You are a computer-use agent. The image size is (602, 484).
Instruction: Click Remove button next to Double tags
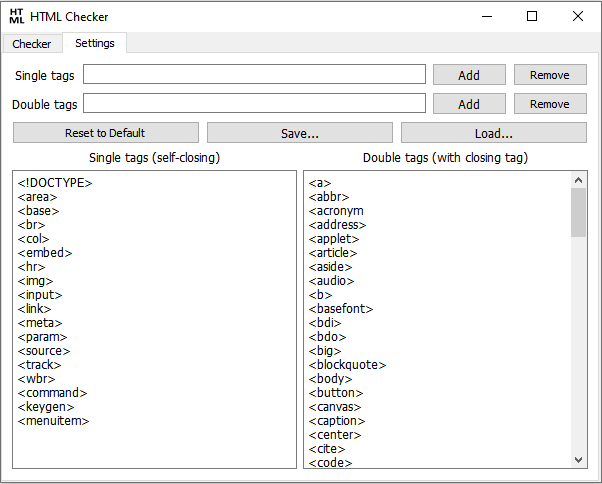[550, 104]
